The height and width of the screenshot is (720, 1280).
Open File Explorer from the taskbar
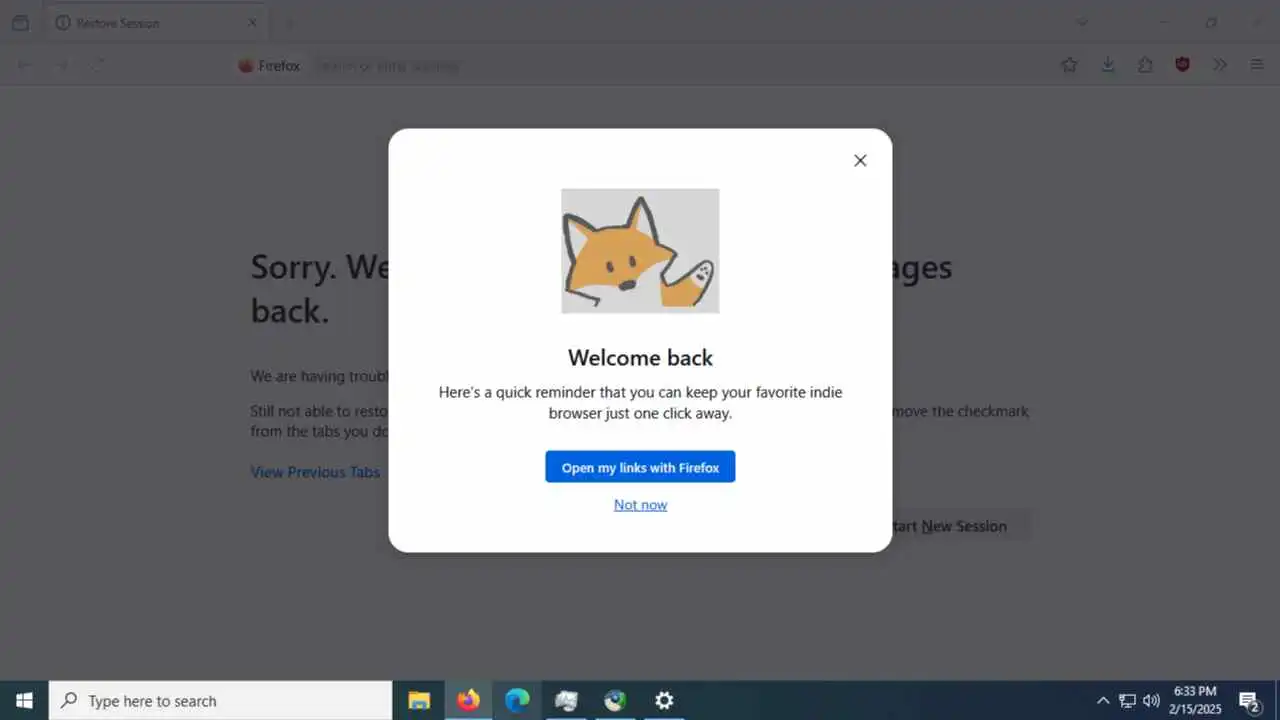coord(419,700)
